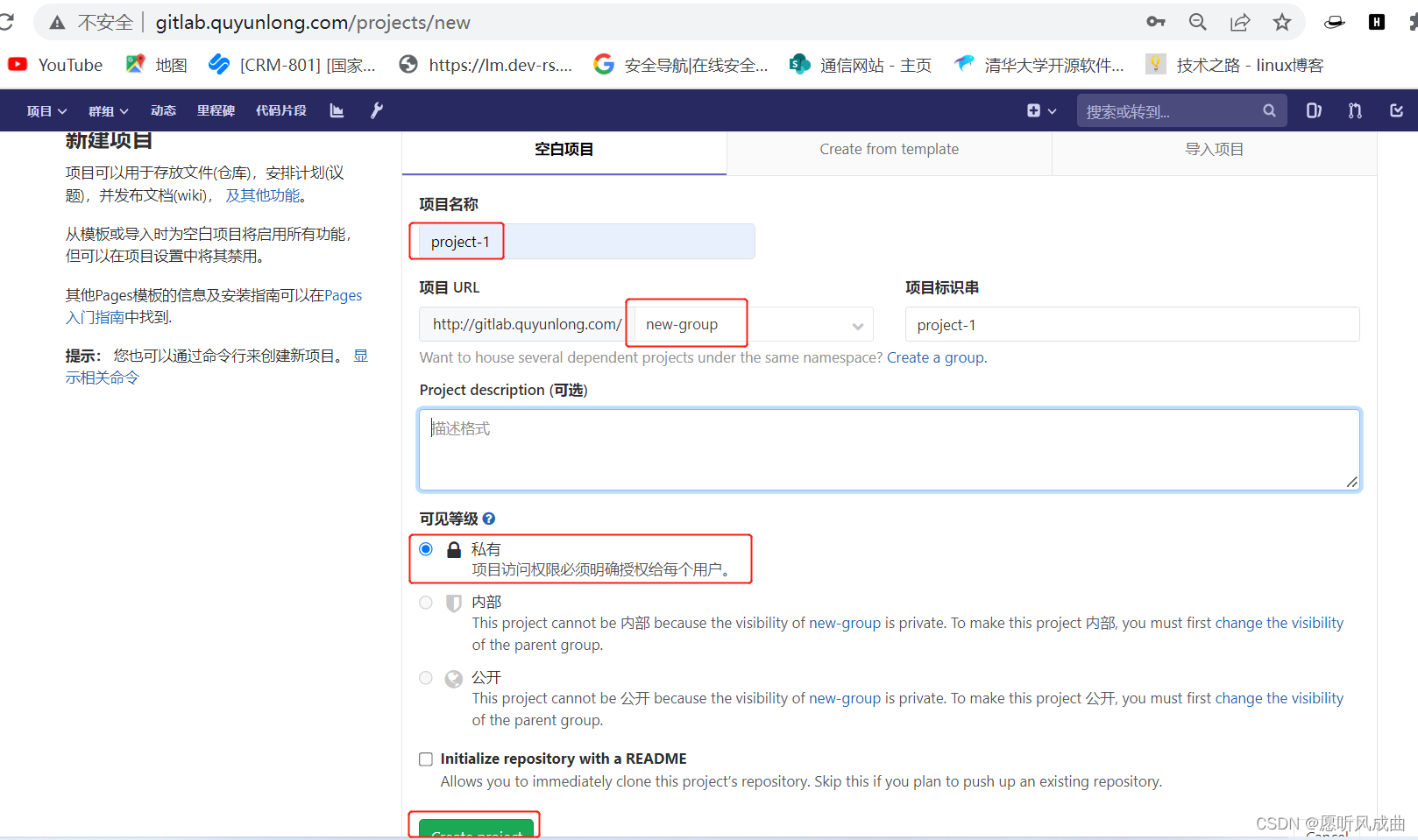Image resolution: width=1418 pixels, height=840 pixels.
Task: Click the 可见等级 help question icon
Action: coord(489,519)
